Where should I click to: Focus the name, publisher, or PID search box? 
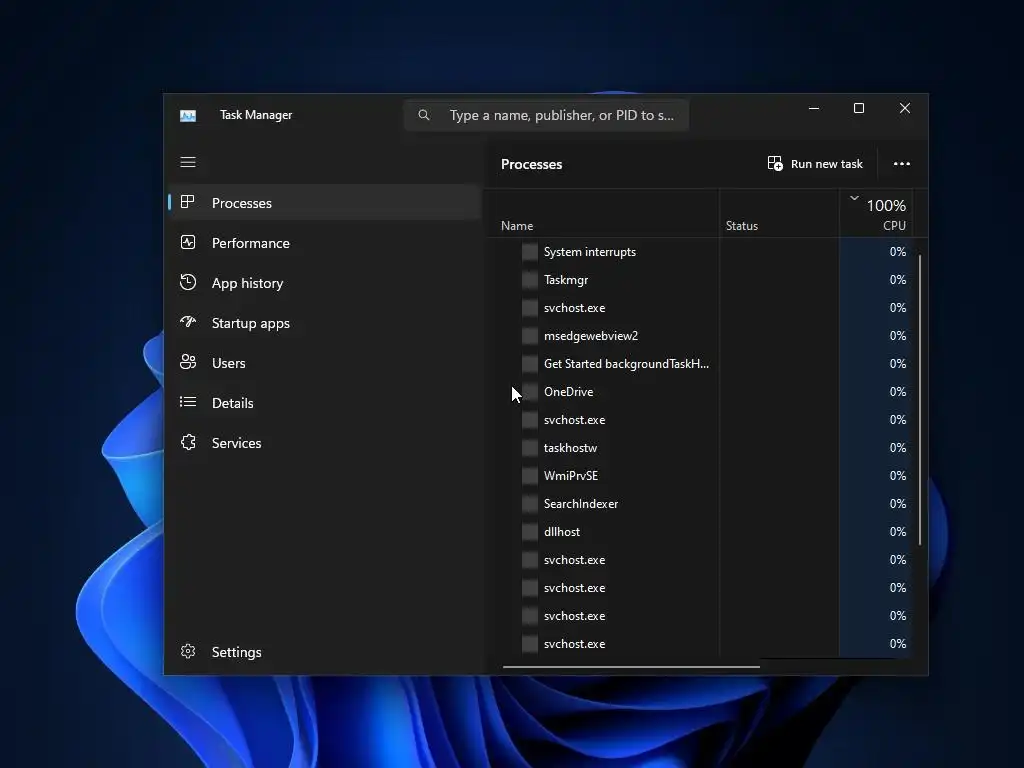[547, 116]
